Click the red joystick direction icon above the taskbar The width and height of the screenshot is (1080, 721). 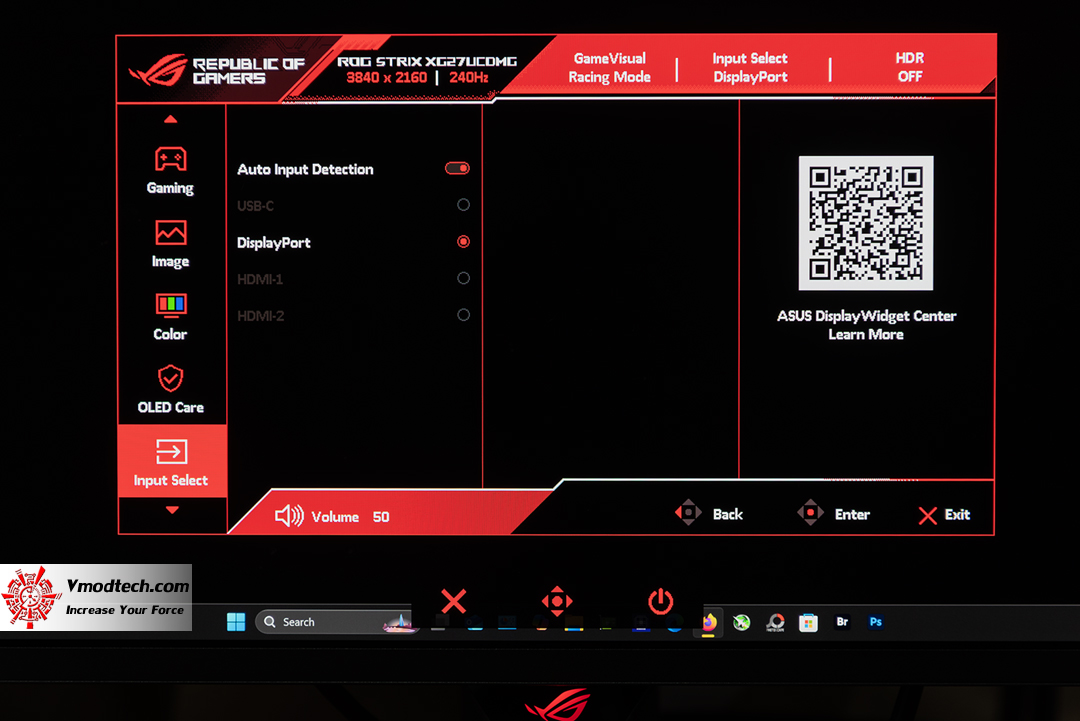557,601
